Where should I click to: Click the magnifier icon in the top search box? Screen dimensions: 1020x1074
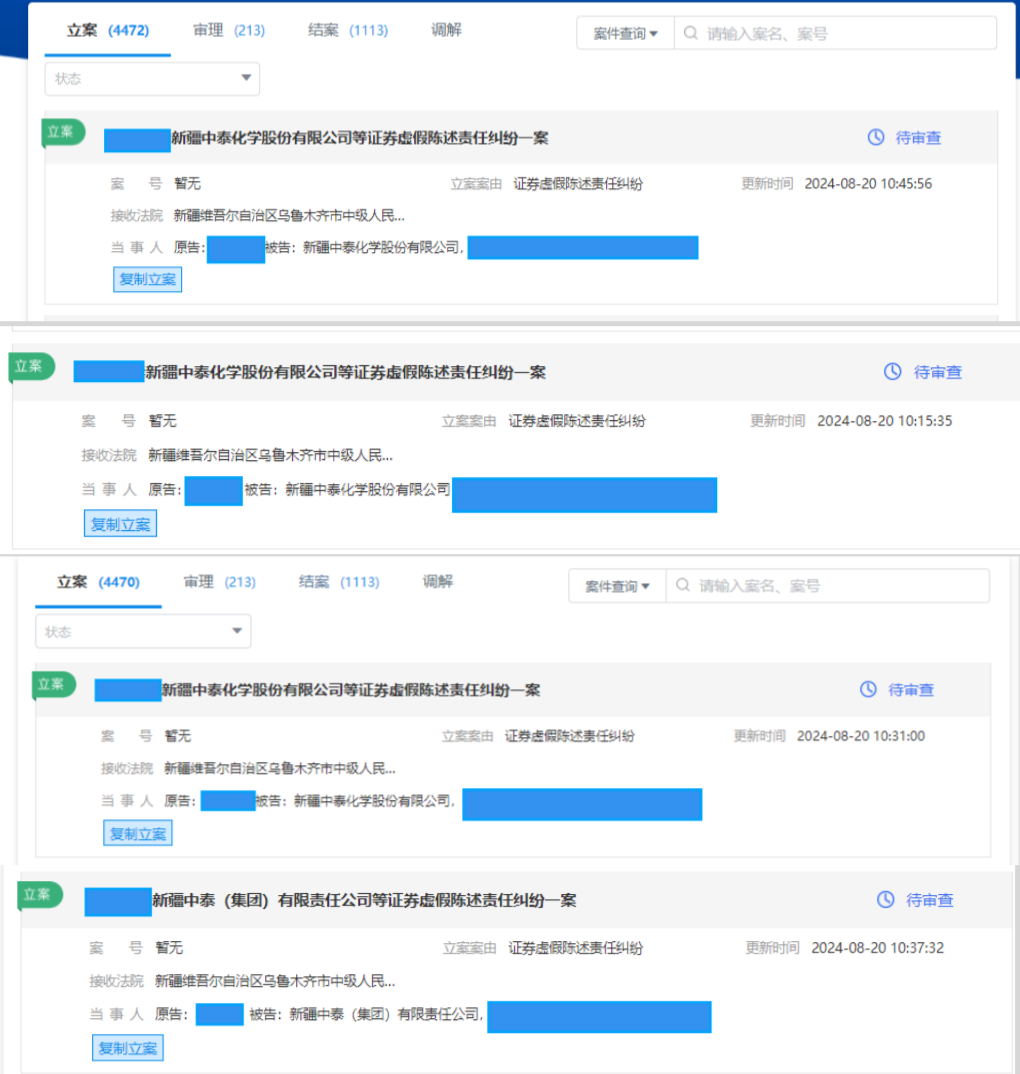(x=690, y=32)
